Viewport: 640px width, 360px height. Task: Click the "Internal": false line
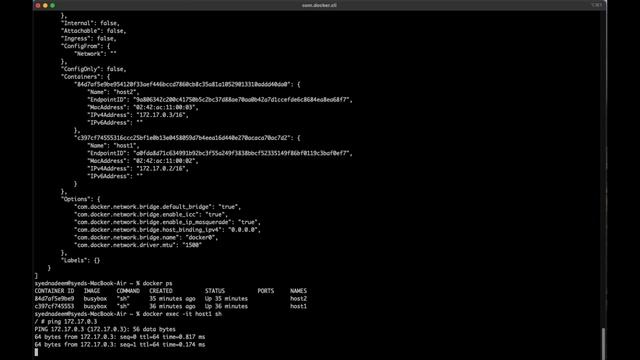click(x=90, y=23)
